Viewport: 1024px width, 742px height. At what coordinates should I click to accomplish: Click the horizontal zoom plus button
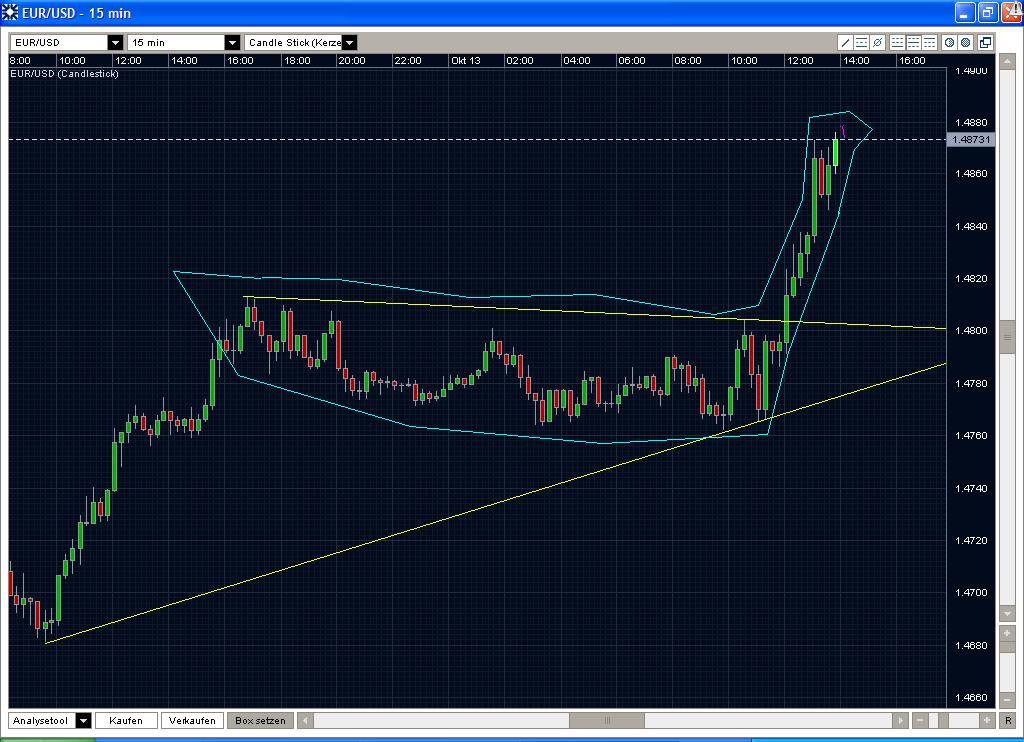987,720
